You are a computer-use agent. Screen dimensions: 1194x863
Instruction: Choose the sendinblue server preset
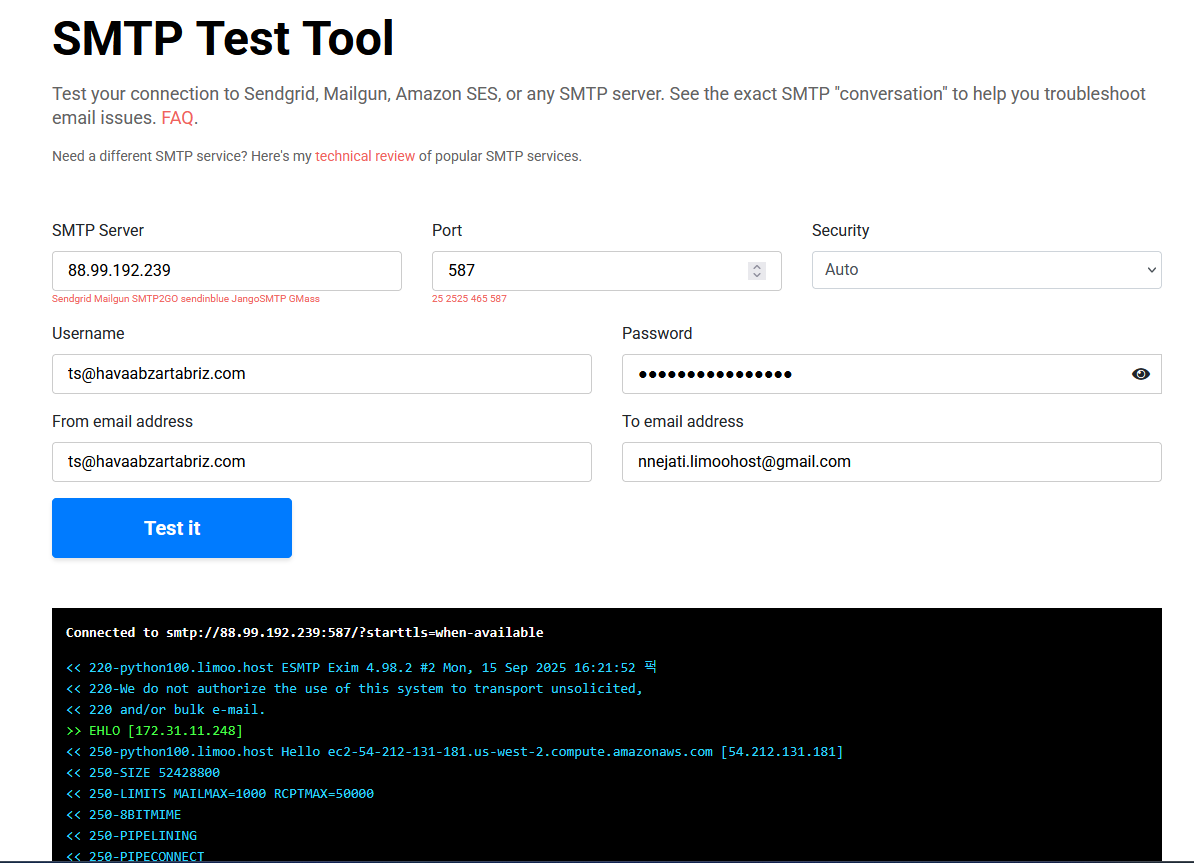tap(205, 299)
